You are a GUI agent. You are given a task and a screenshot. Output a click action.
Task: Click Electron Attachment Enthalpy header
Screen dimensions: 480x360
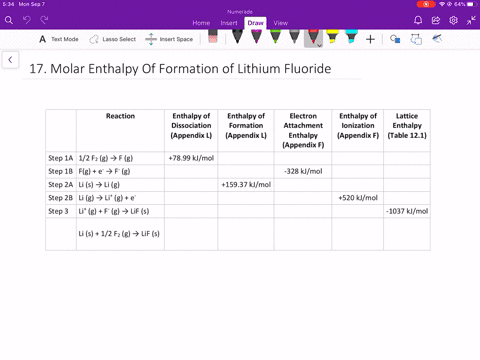[303, 130]
